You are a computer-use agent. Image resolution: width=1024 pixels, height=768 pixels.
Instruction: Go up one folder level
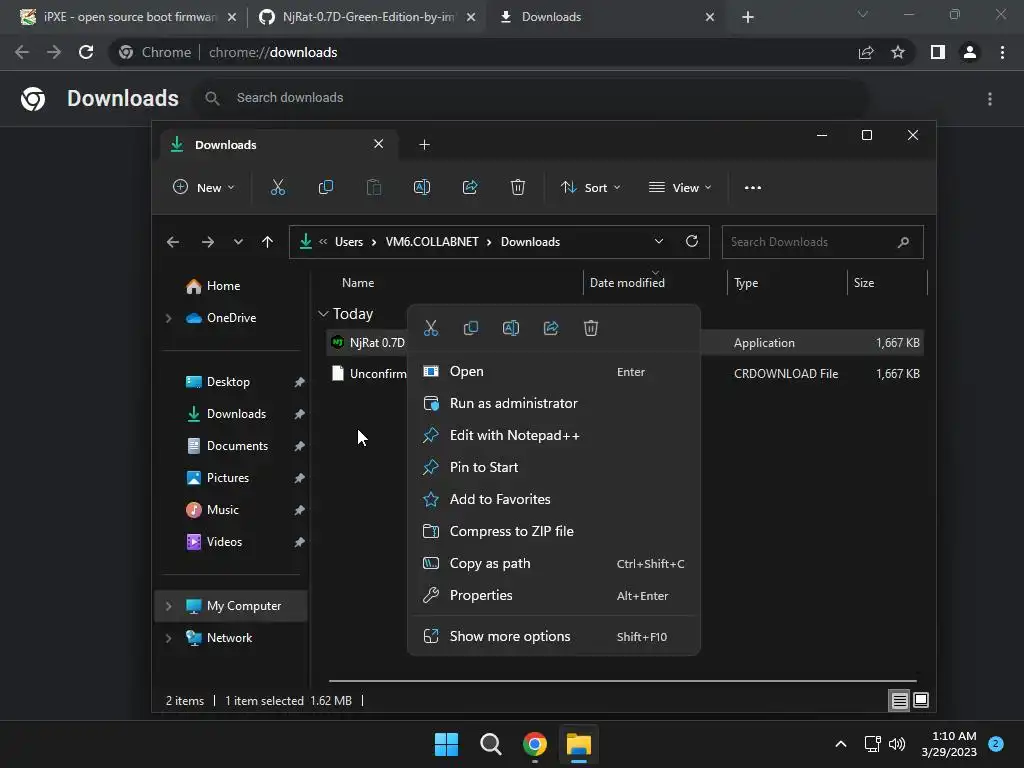267,242
